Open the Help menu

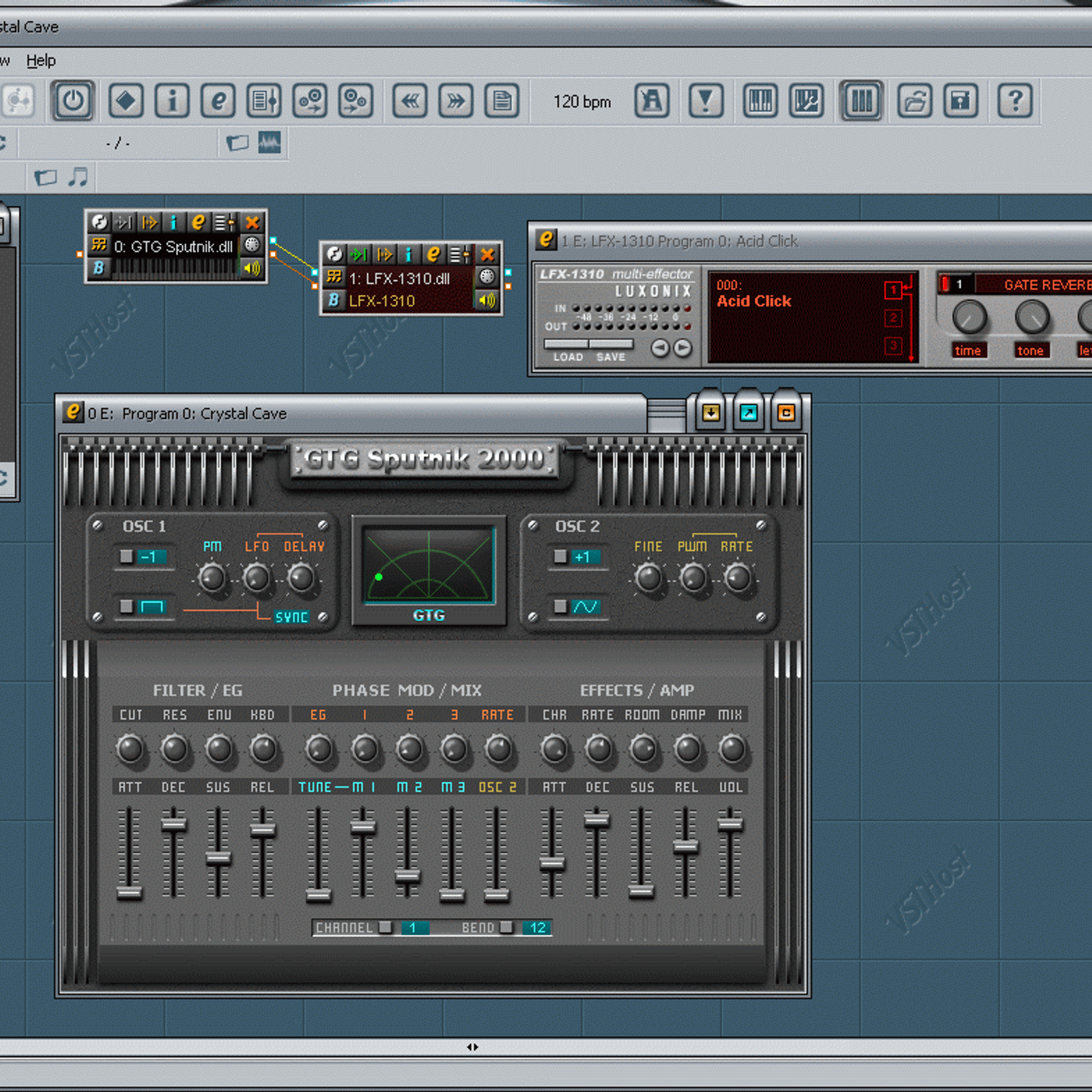[x=41, y=61]
